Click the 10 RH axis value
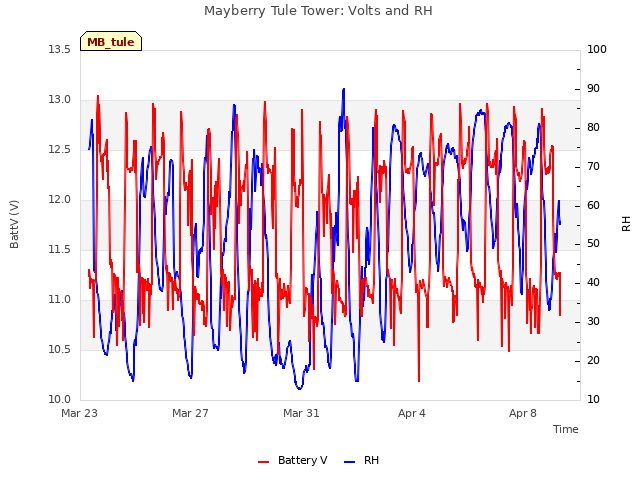This screenshot has height=480, width=640. point(593,400)
